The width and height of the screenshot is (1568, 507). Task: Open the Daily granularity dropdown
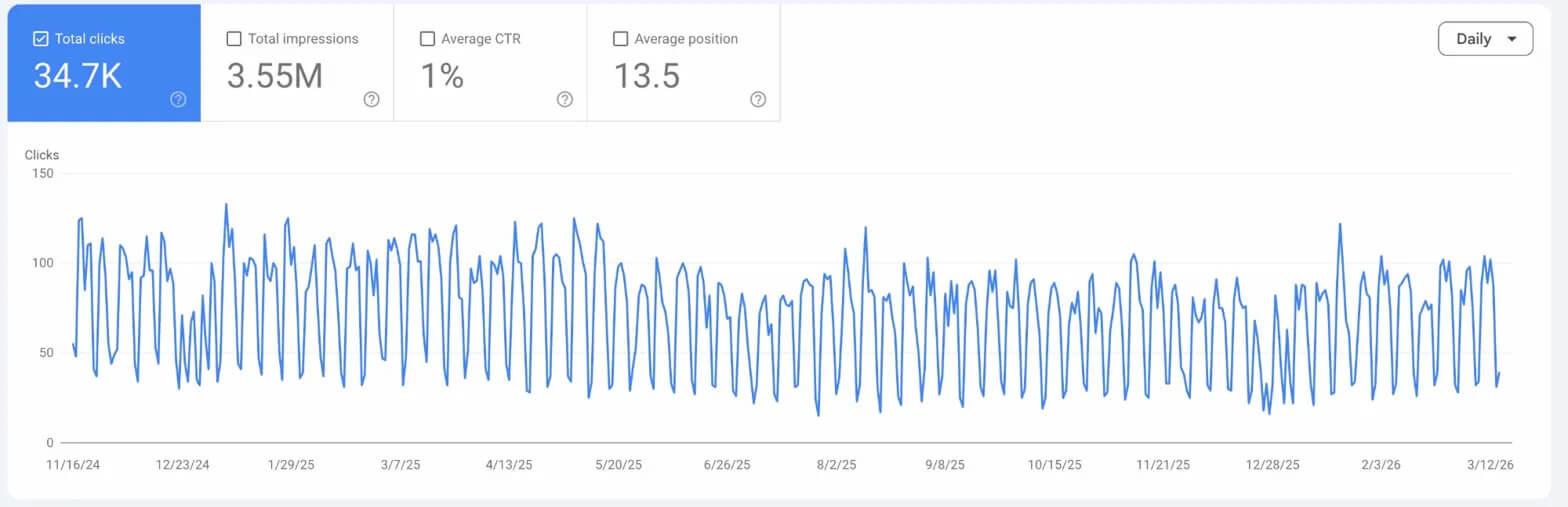[1484, 39]
